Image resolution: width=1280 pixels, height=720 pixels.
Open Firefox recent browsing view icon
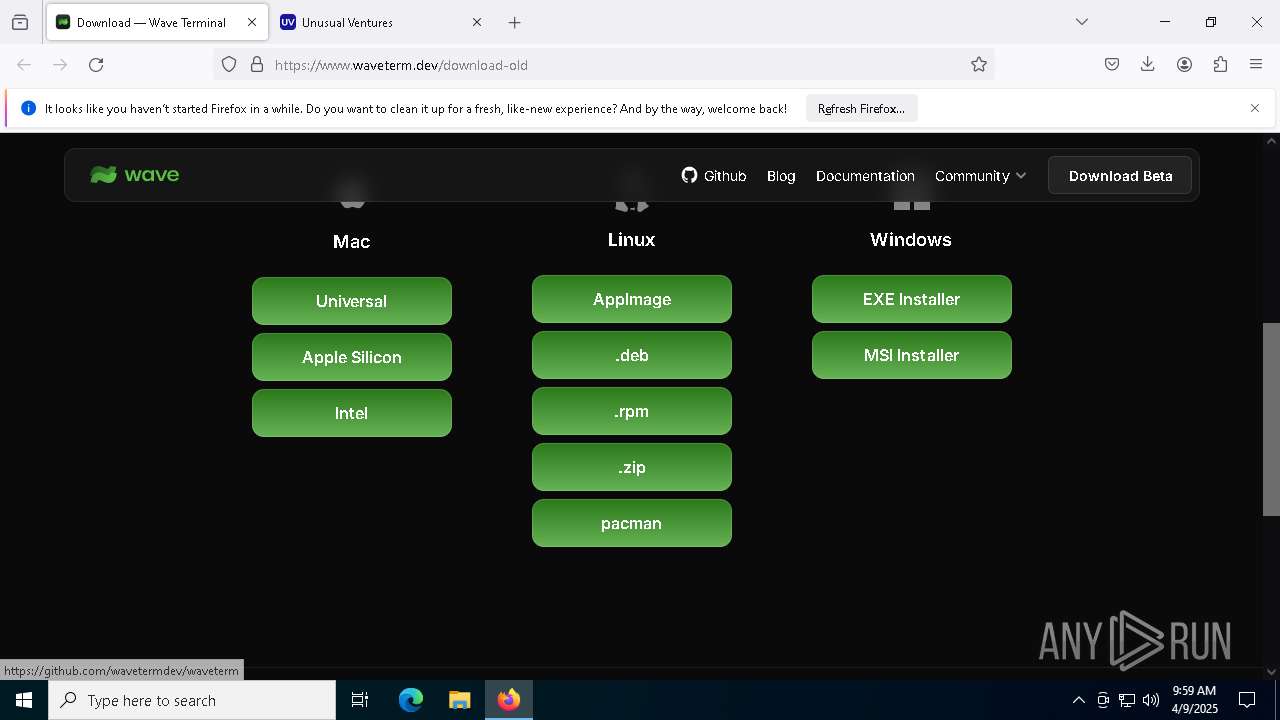click(20, 22)
